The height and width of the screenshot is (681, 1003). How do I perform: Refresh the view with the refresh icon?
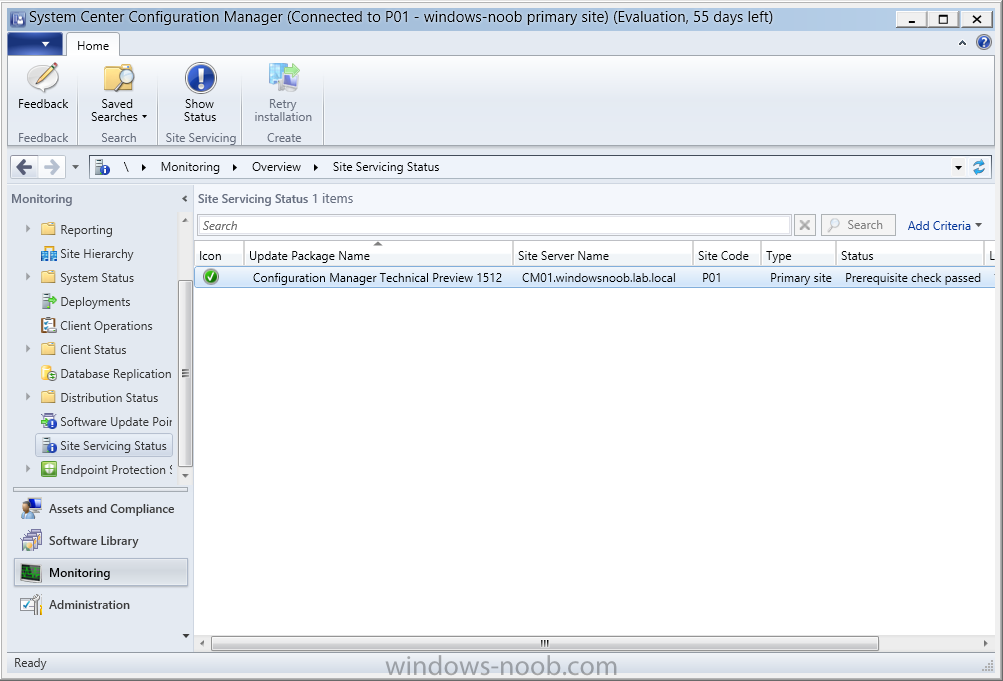pyautogui.click(x=979, y=168)
